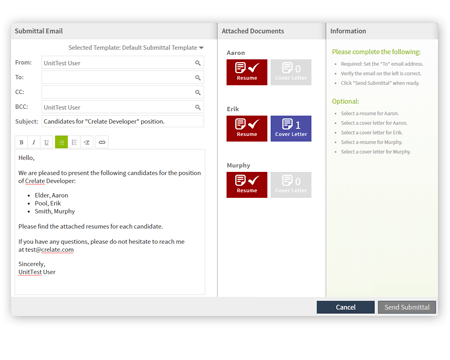Click the empty To address field
The width and height of the screenshot is (450, 360).
pos(122,78)
